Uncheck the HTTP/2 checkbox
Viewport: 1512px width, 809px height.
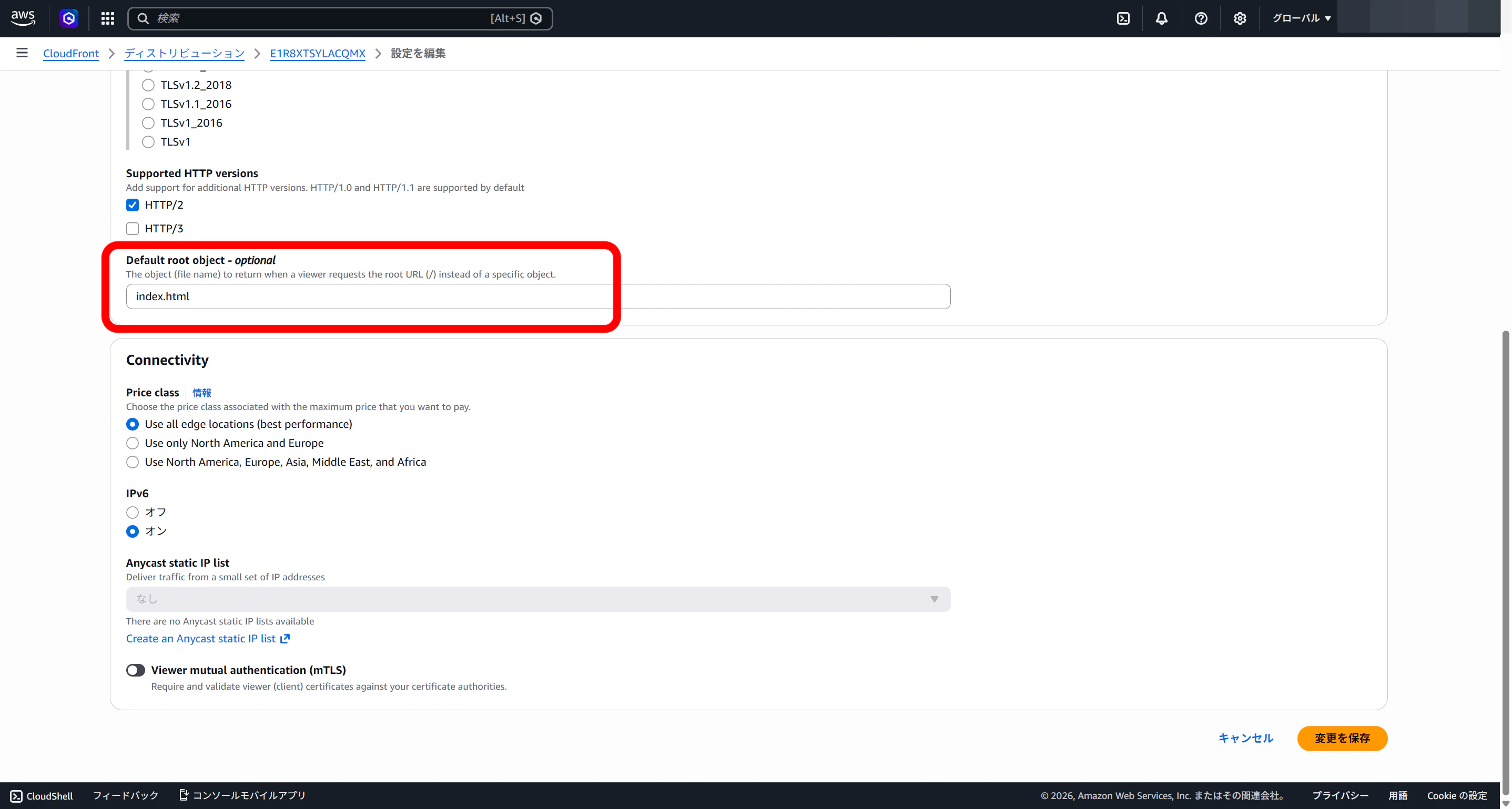(x=133, y=204)
